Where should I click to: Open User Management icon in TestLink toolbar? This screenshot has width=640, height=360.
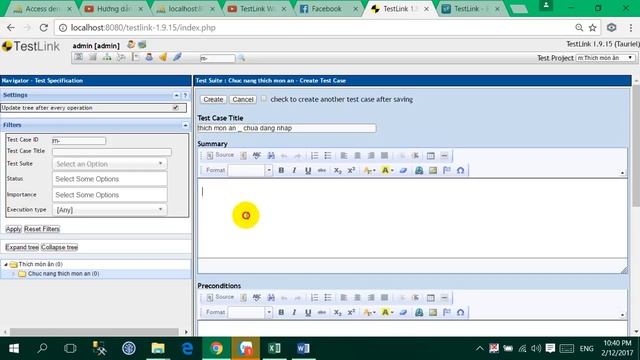click(149, 57)
